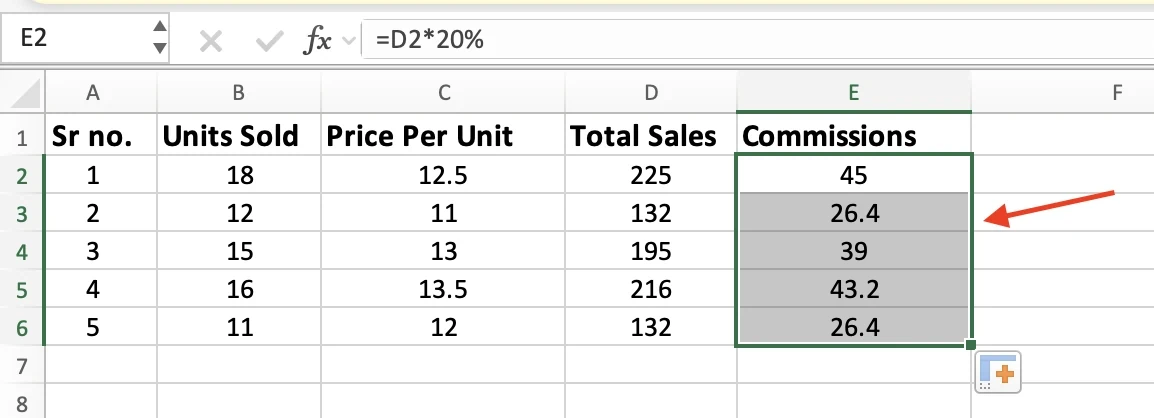Click the Price Per Unit cell 12.5
Viewport: 1154px width, 418px height.
[x=443, y=175]
